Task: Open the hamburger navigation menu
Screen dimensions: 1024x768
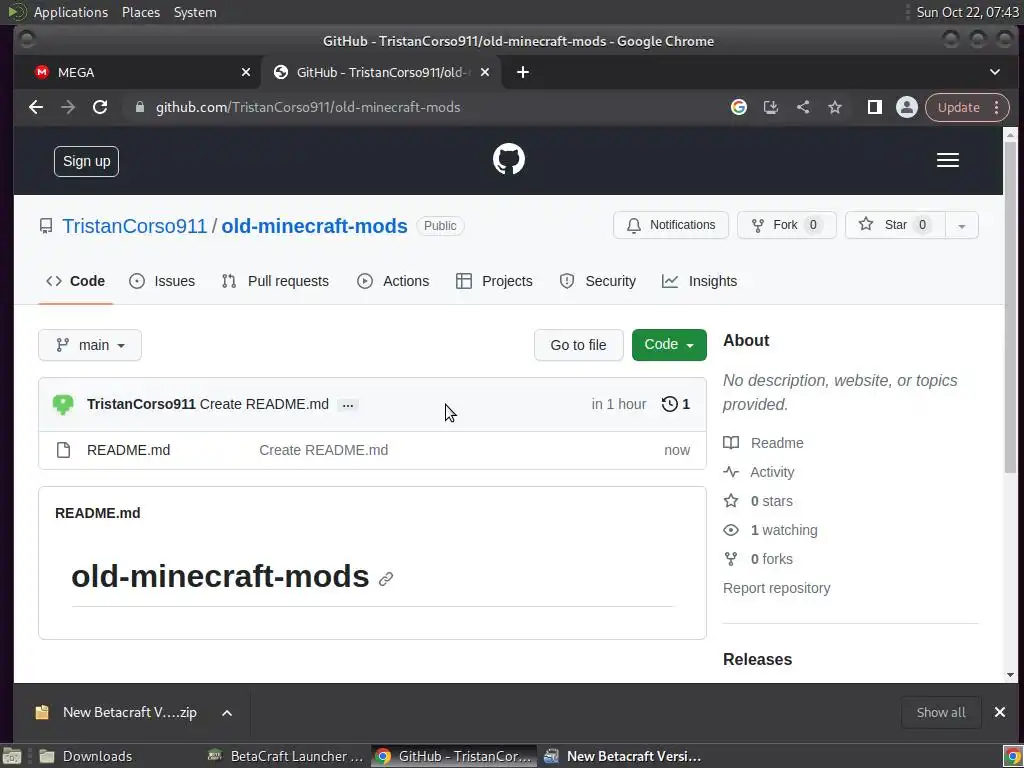Action: click(x=948, y=160)
